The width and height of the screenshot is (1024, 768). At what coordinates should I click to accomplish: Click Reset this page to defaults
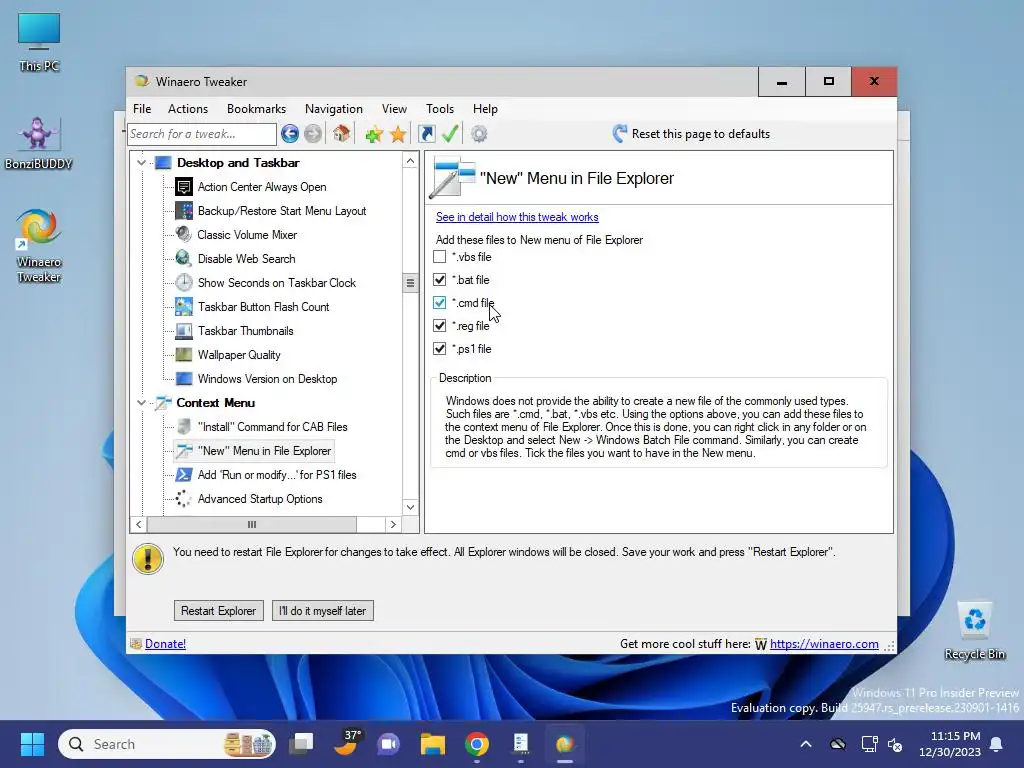(691, 134)
